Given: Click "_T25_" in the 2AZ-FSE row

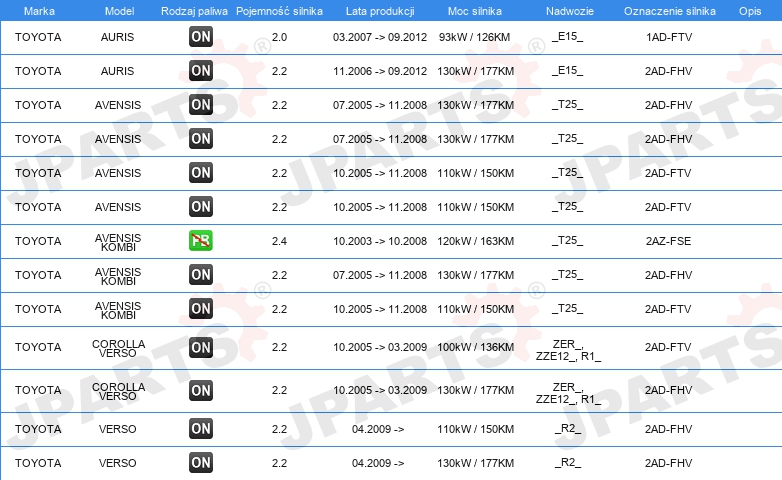Looking at the screenshot, I should (x=568, y=240).
